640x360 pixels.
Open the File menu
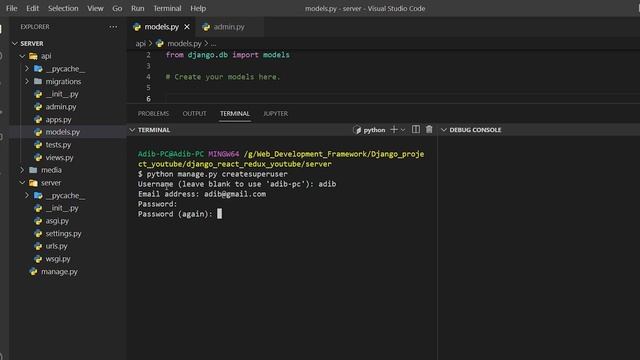(x=11, y=8)
